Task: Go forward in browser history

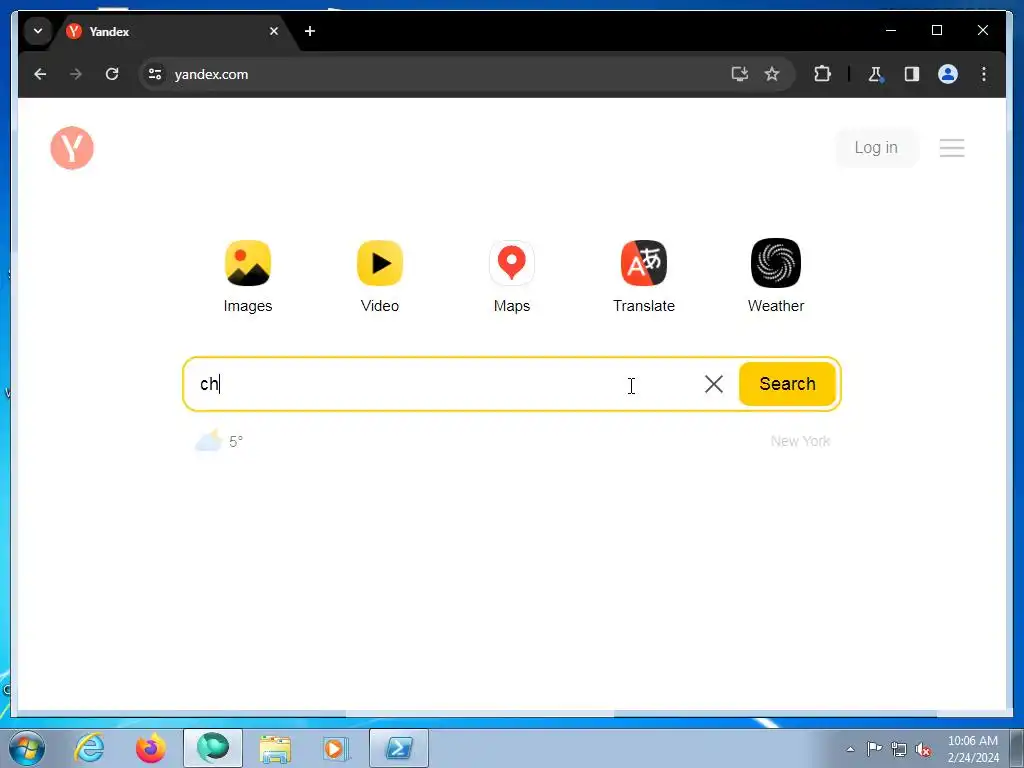Action: (x=76, y=74)
